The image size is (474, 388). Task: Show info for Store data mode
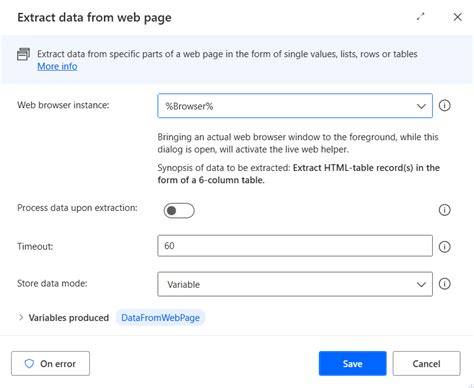coord(444,284)
